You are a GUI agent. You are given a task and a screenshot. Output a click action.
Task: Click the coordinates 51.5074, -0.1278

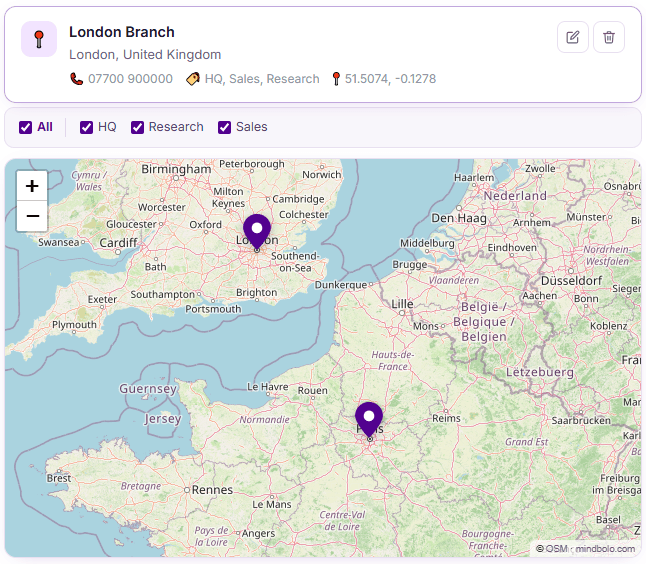pos(390,79)
